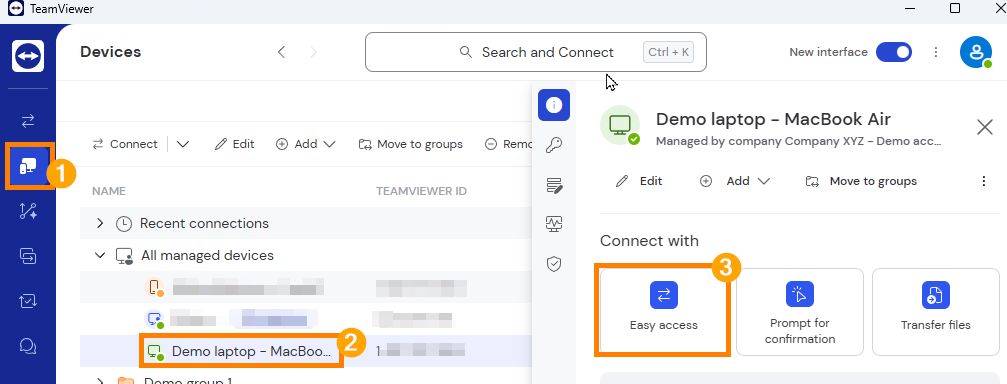Toggle the New interface switch
Viewport: 1007px width, 384px height.
[893, 52]
